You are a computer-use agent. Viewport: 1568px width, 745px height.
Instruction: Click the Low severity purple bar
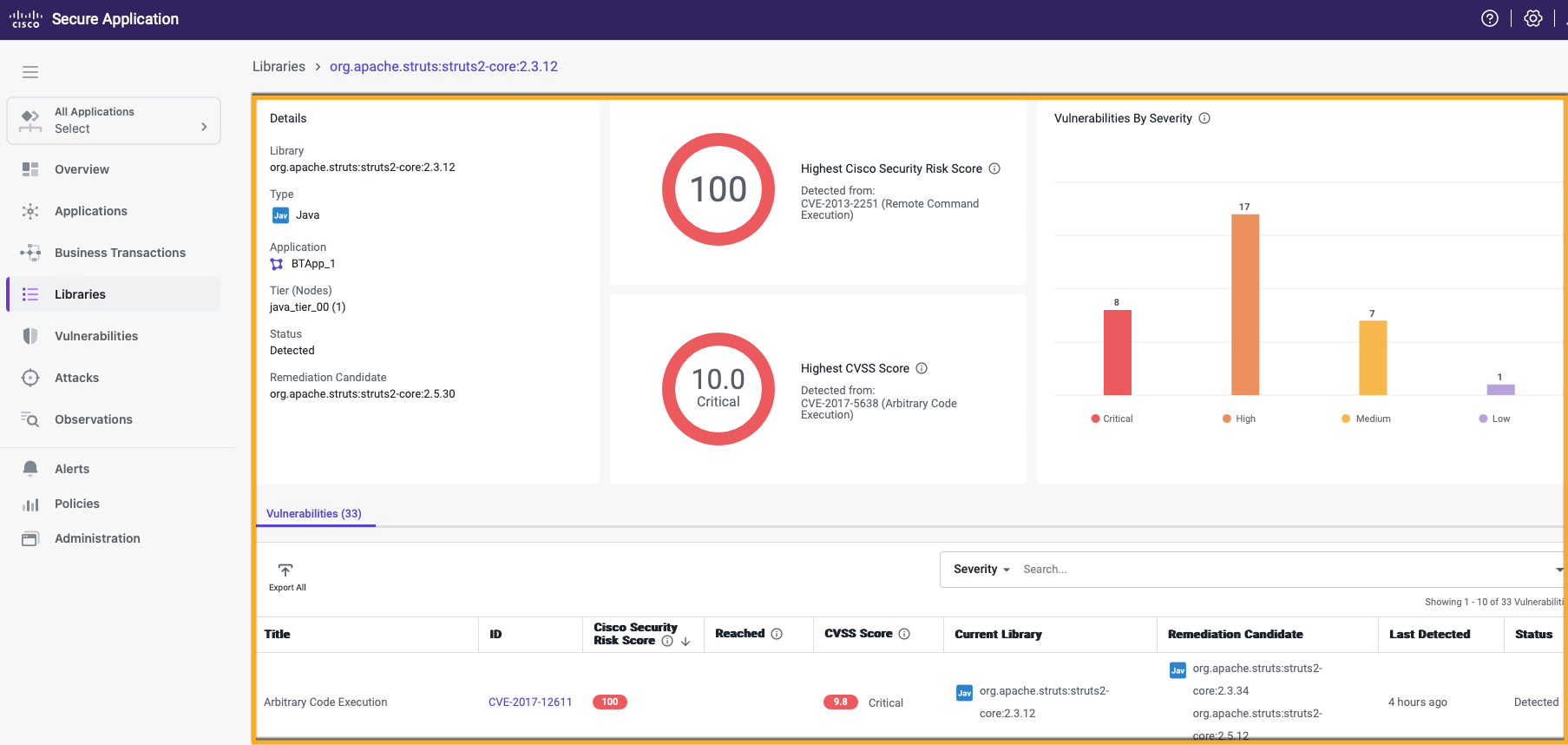point(1500,390)
